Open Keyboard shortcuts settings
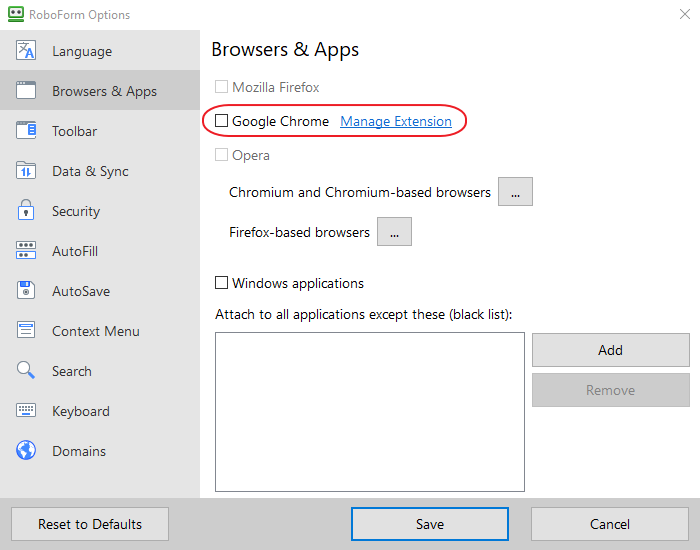700x550 pixels. coord(100,410)
